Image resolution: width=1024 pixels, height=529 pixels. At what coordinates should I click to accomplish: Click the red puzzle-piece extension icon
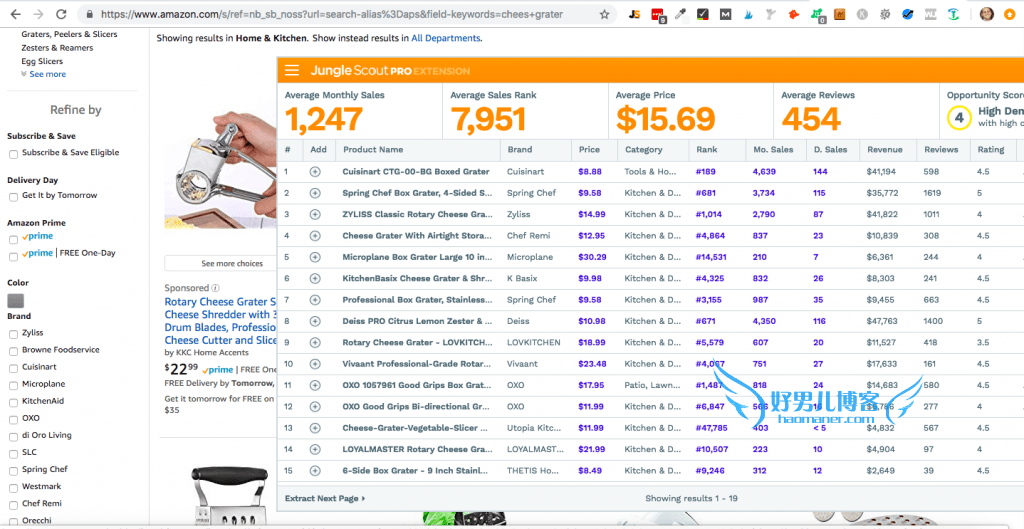[x=793, y=14]
